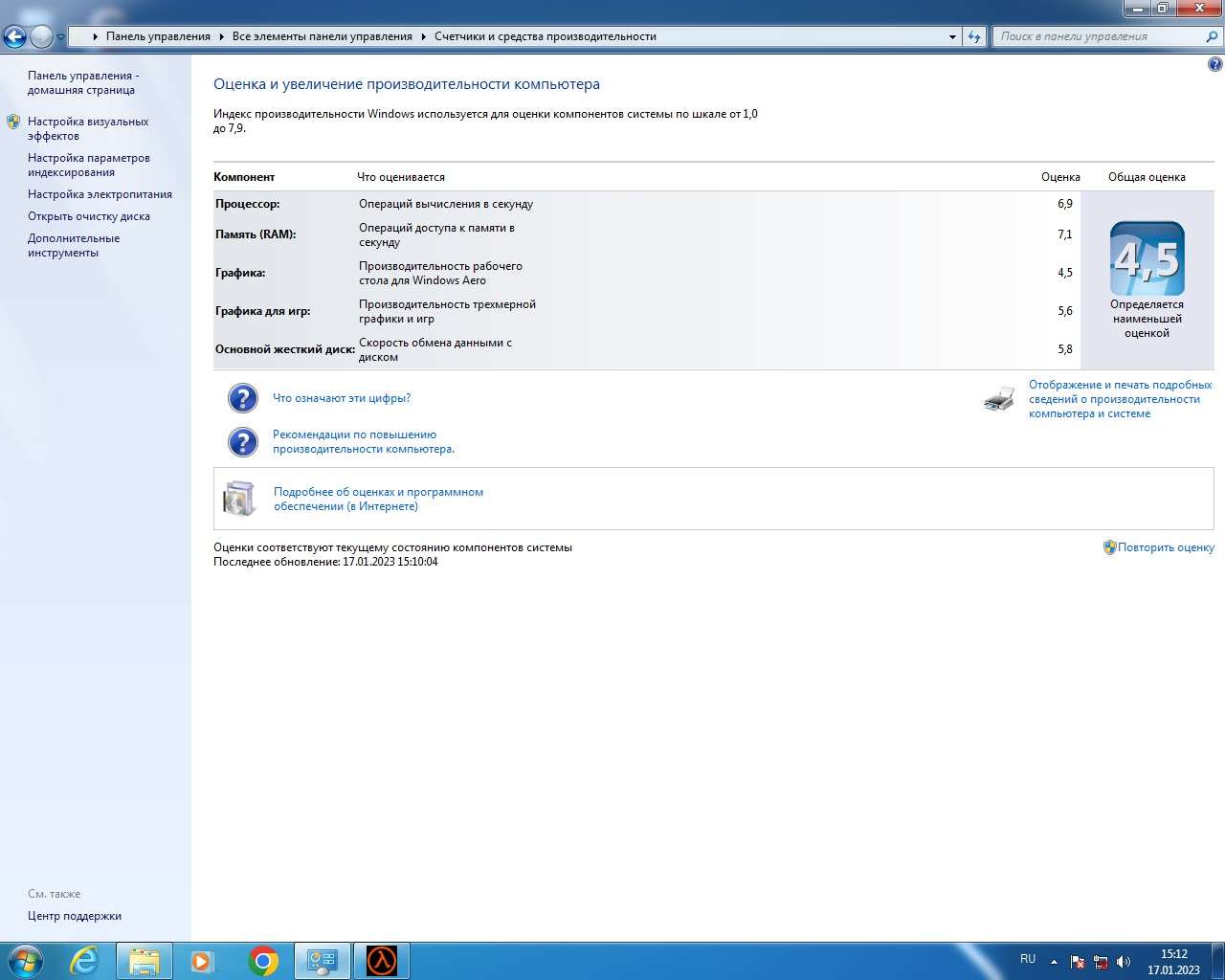Viewport: 1225px width, 980px height.
Task: Click the RU language indicator in the taskbar
Action: [1027, 959]
